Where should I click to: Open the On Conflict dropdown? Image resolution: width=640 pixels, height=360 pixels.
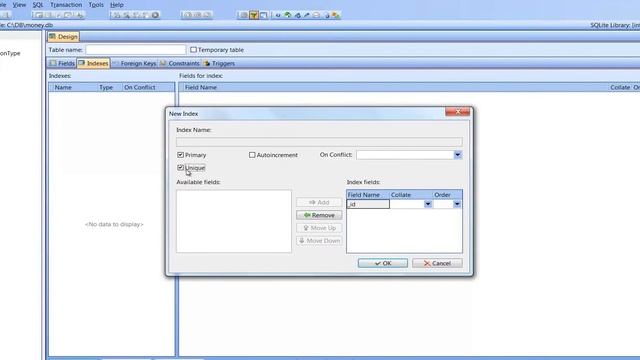(458, 155)
